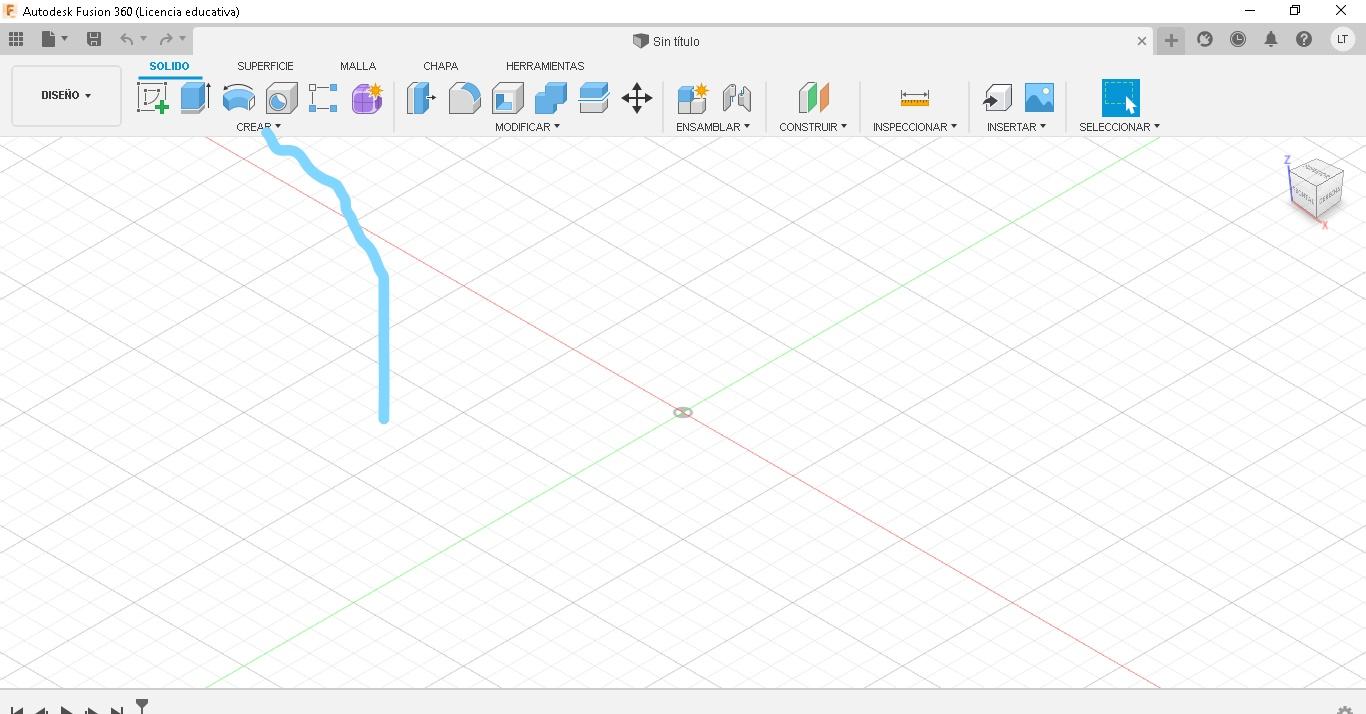Image resolution: width=1366 pixels, height=714 pixels.
Task: Click the Insert Image icon
Action: (x=1039, y=98)
